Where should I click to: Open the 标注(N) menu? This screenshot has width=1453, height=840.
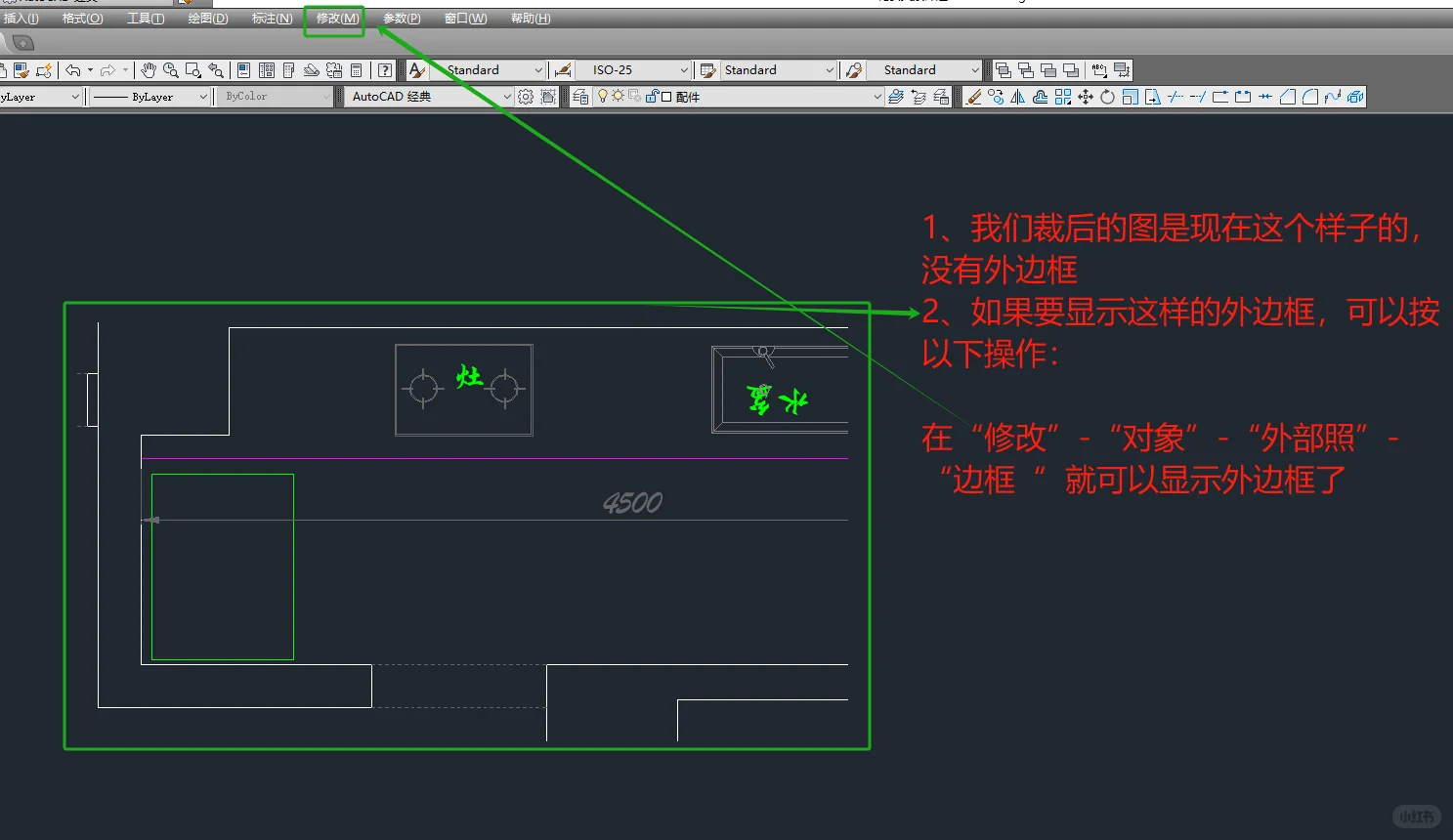click(x=272, y=18)
